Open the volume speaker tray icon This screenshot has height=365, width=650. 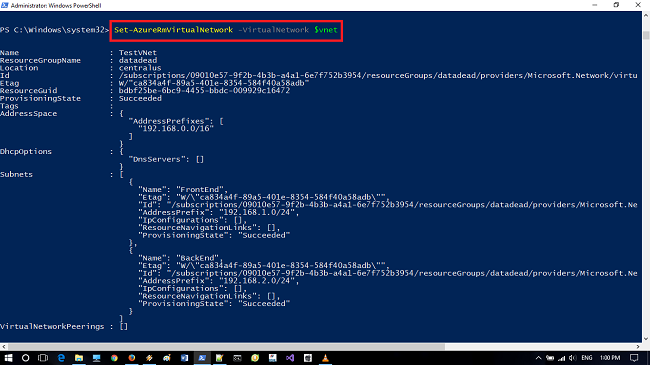[572, 358]
